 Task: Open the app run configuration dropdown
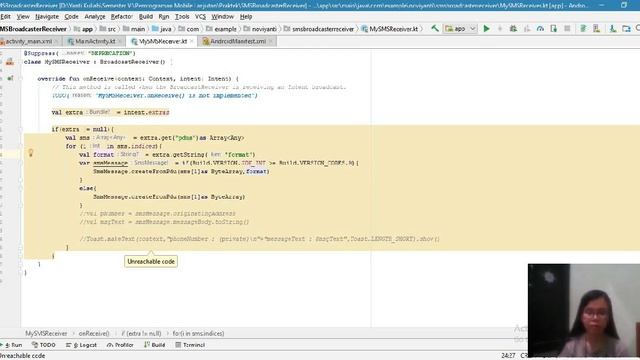pyautogui.click(x=460, y=29)
